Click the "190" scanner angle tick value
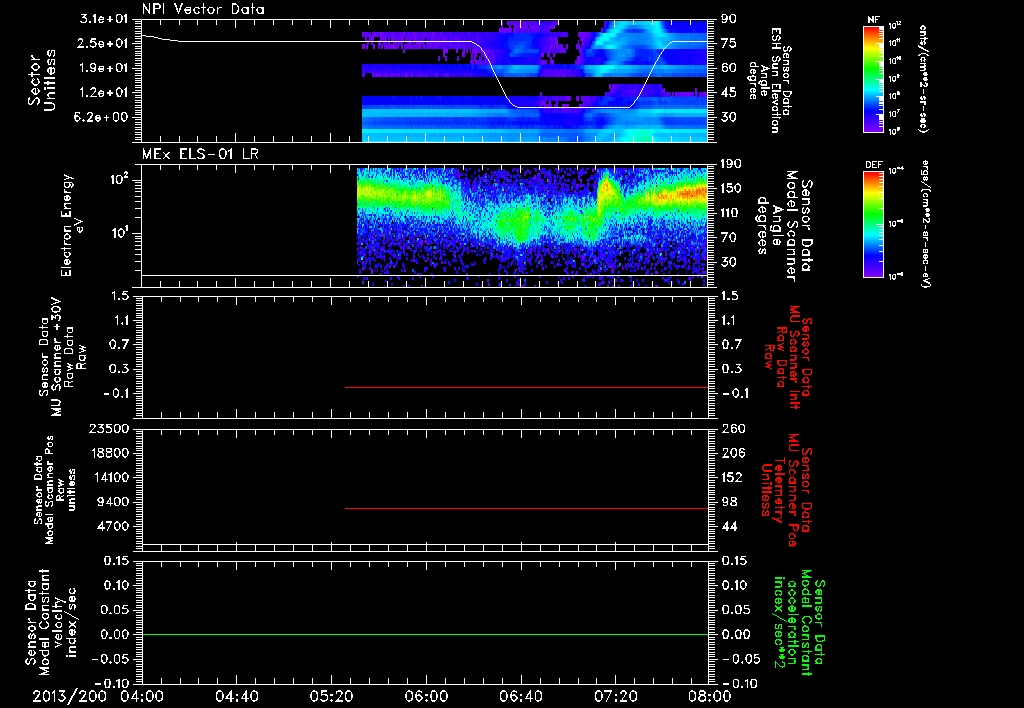The height and width of the screenshot is (708, 1024). pyautogui.click(x=731, y=164)
